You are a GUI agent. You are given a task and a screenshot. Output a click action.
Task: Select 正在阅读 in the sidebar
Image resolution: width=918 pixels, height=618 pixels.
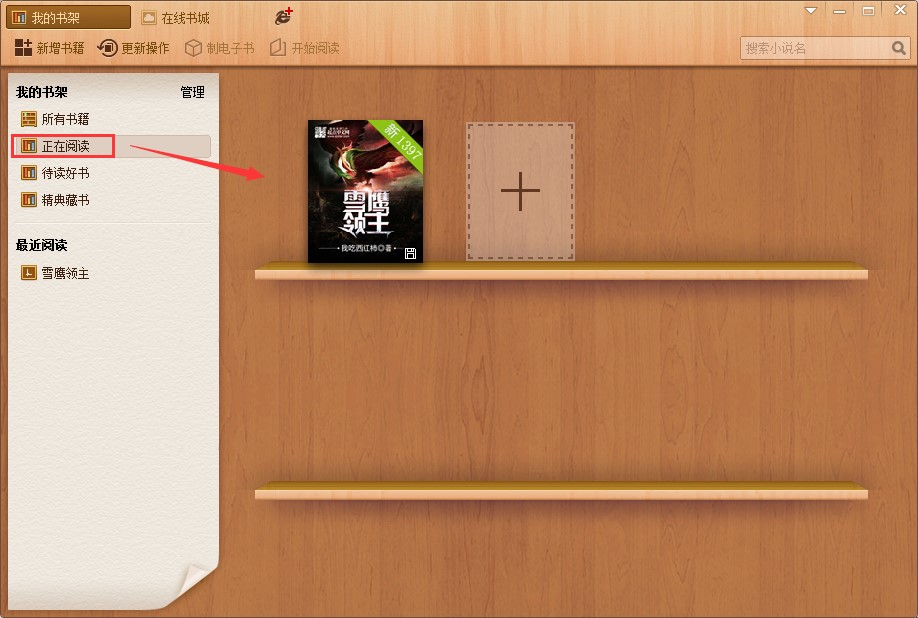click(x=111, y=146)
